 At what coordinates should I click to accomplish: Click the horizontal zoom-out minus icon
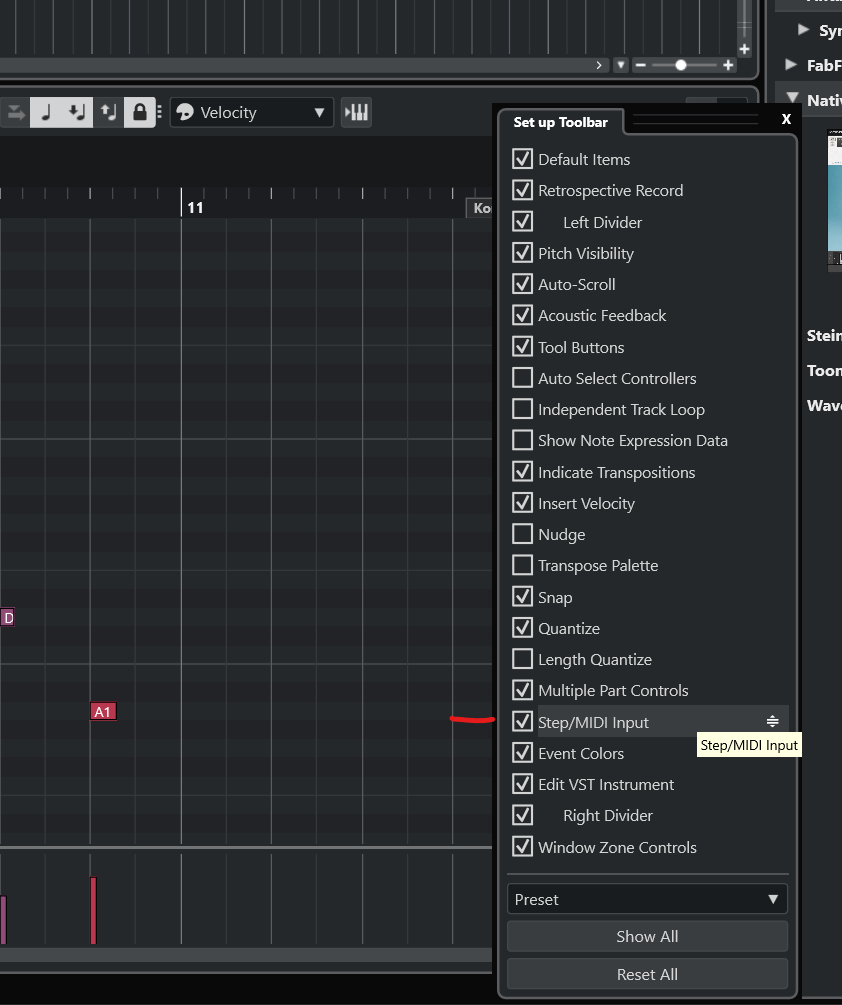641,65
